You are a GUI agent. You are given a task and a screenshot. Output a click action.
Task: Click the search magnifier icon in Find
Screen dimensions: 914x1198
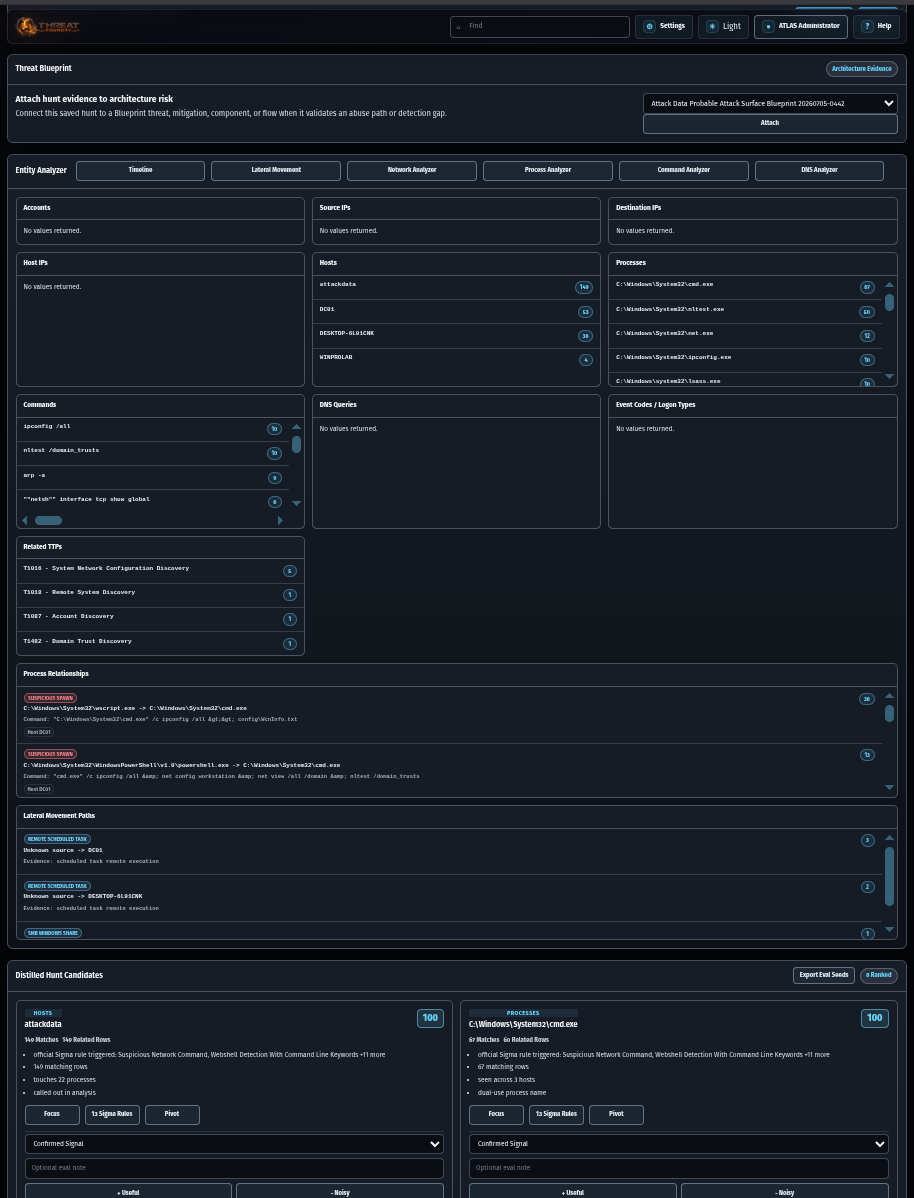(x=459, y=26)
